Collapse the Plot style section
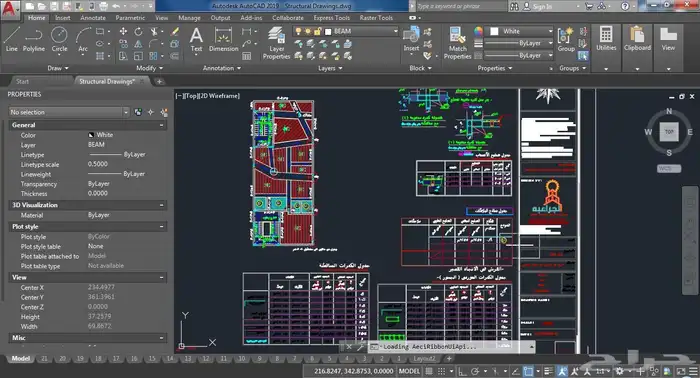This screenshot has width=700, height=378. tap(161, 227)
